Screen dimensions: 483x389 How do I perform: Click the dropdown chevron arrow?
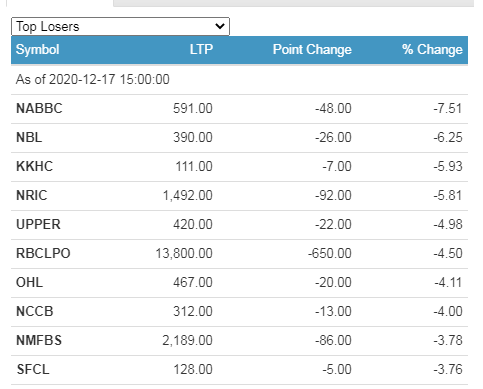[x=220, y=26]
